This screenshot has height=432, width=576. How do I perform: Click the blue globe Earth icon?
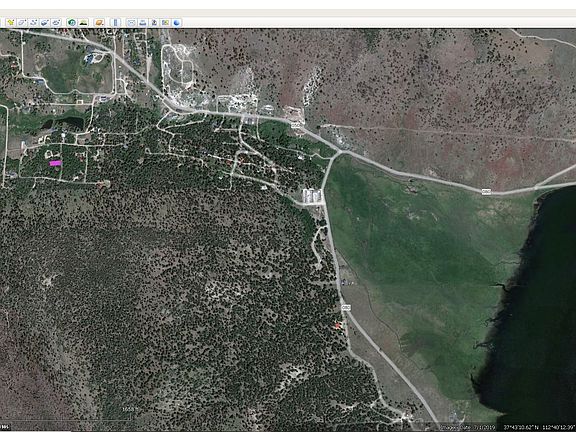click(x=177, y=22)
